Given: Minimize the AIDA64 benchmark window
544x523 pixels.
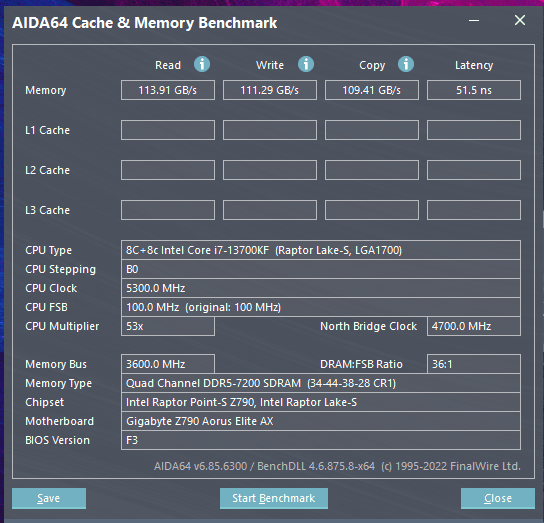Looking at the screenshot, I should [x=474, y=20].
